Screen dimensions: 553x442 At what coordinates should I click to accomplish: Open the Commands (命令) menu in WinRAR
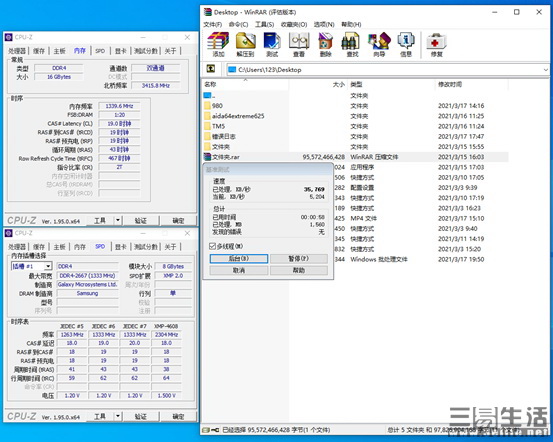pyautogui.click(x=238, y=24)
